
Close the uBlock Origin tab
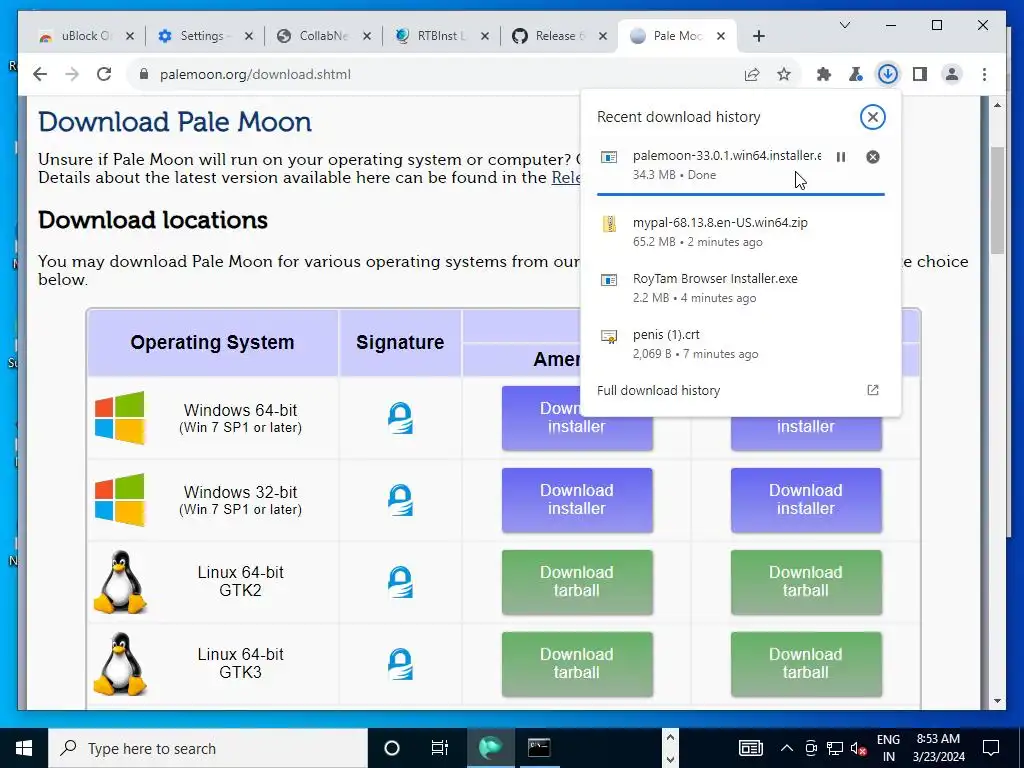pyautogui.click(x=130, y=36)
